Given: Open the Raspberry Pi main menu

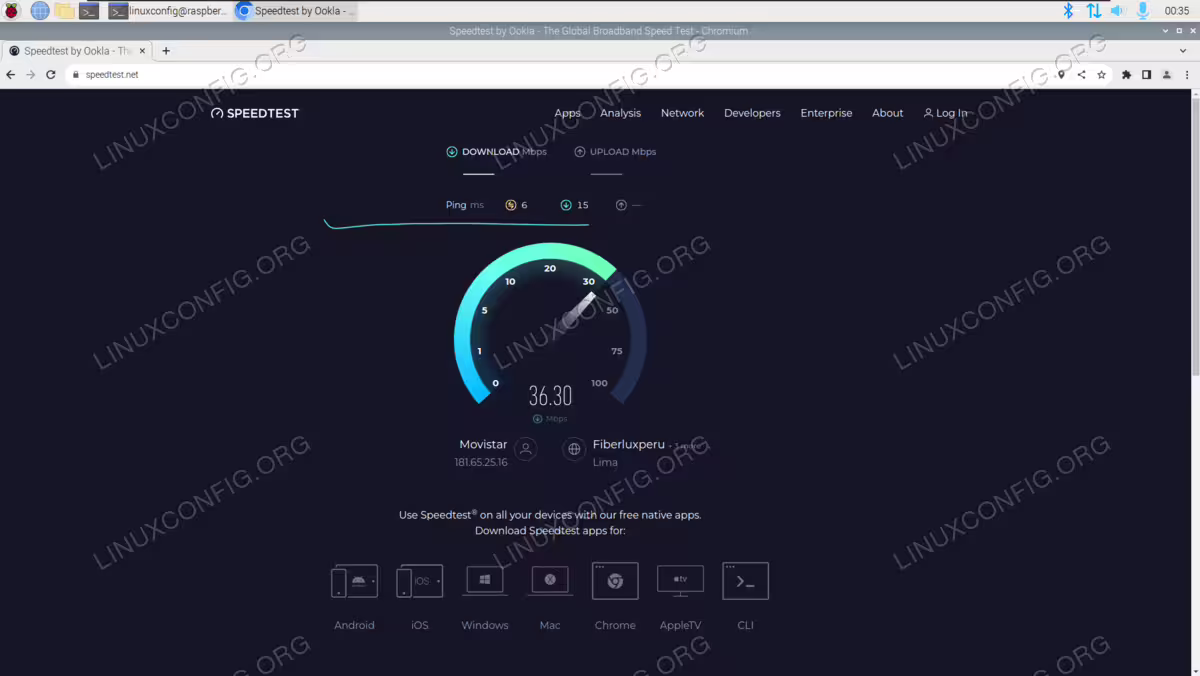Looking at the screenshot, I should coord(12,11).
